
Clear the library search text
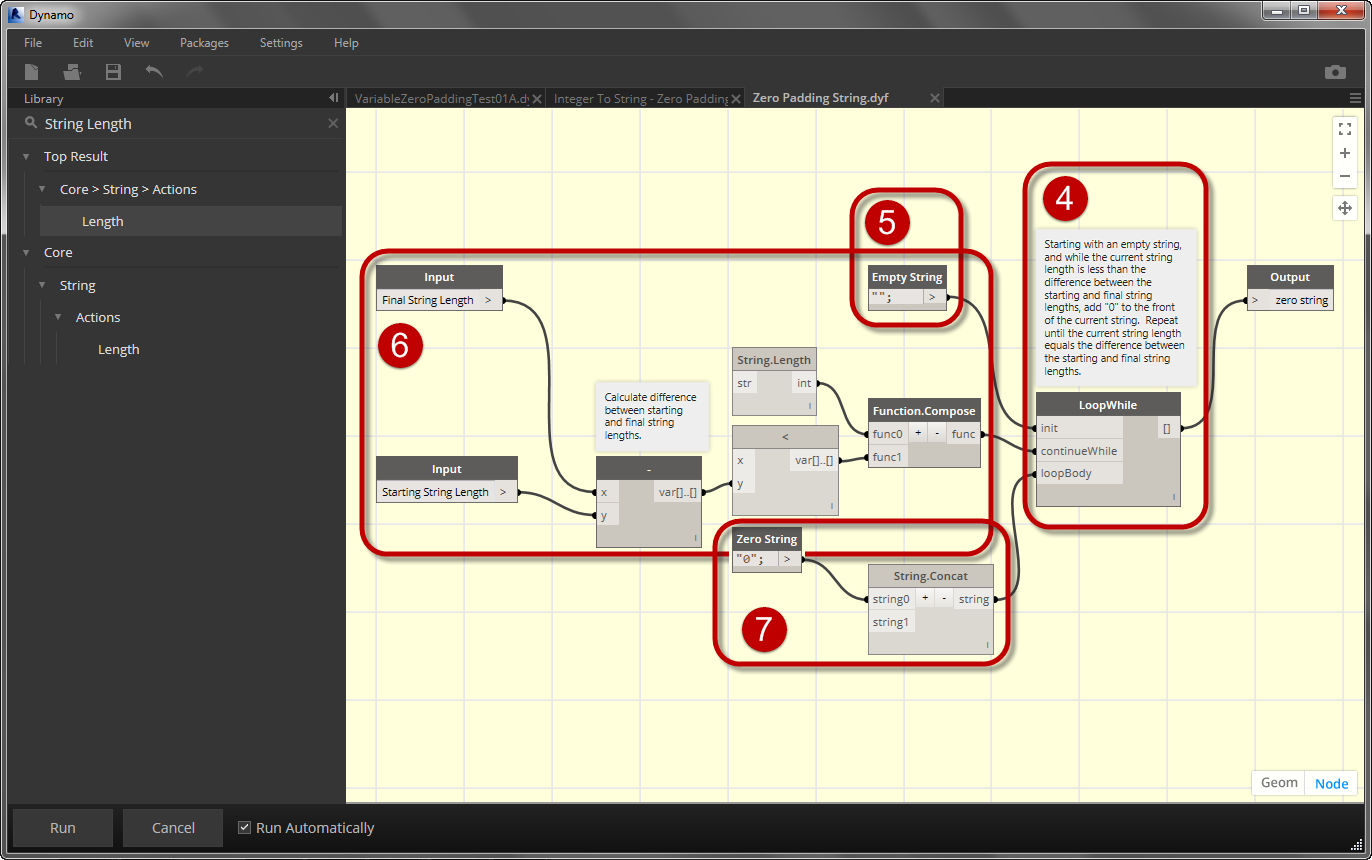tap(333, 123)
